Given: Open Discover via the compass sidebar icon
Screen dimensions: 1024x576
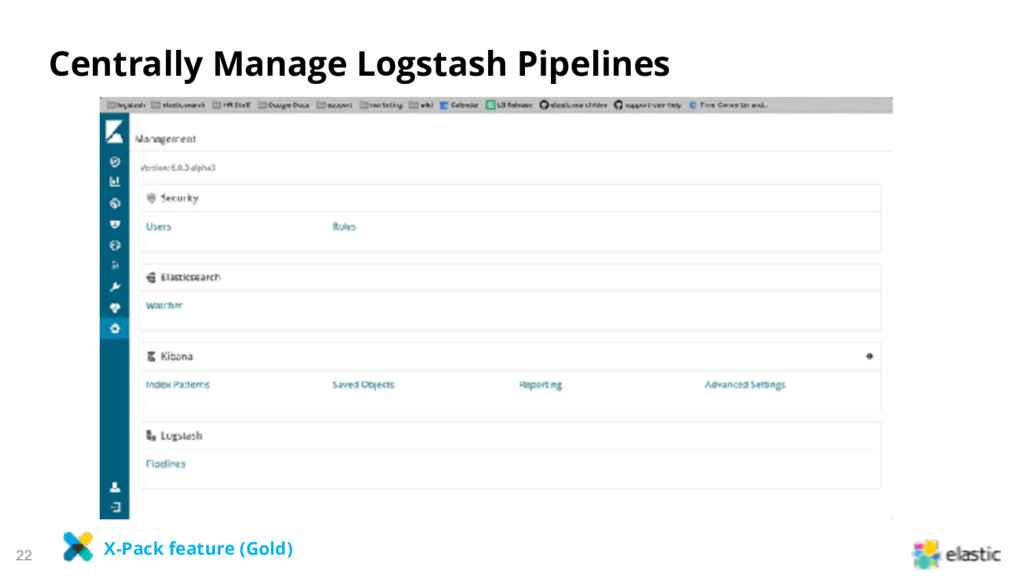Looking at the screenshot, I should (x=115, y=162).
